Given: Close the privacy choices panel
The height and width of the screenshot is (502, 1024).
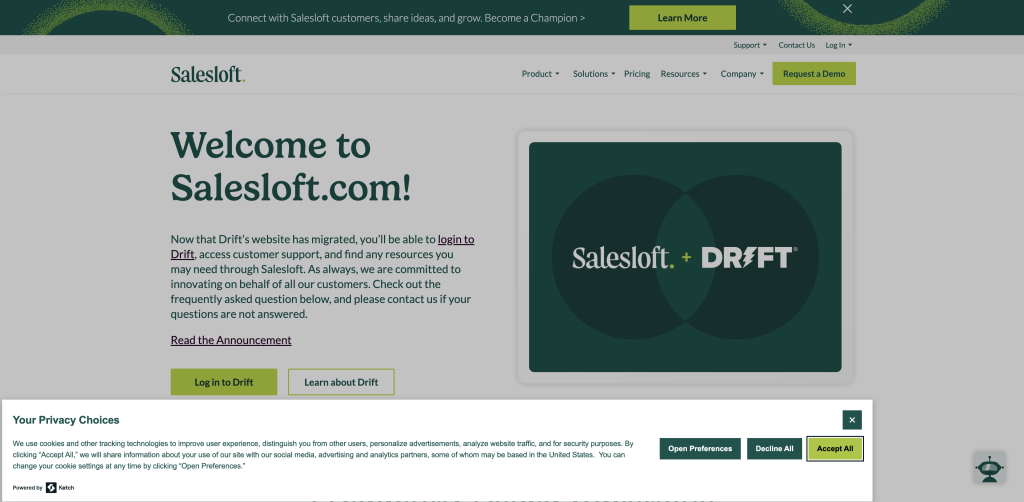Looking at the screenshot, I should click(852, 420).
